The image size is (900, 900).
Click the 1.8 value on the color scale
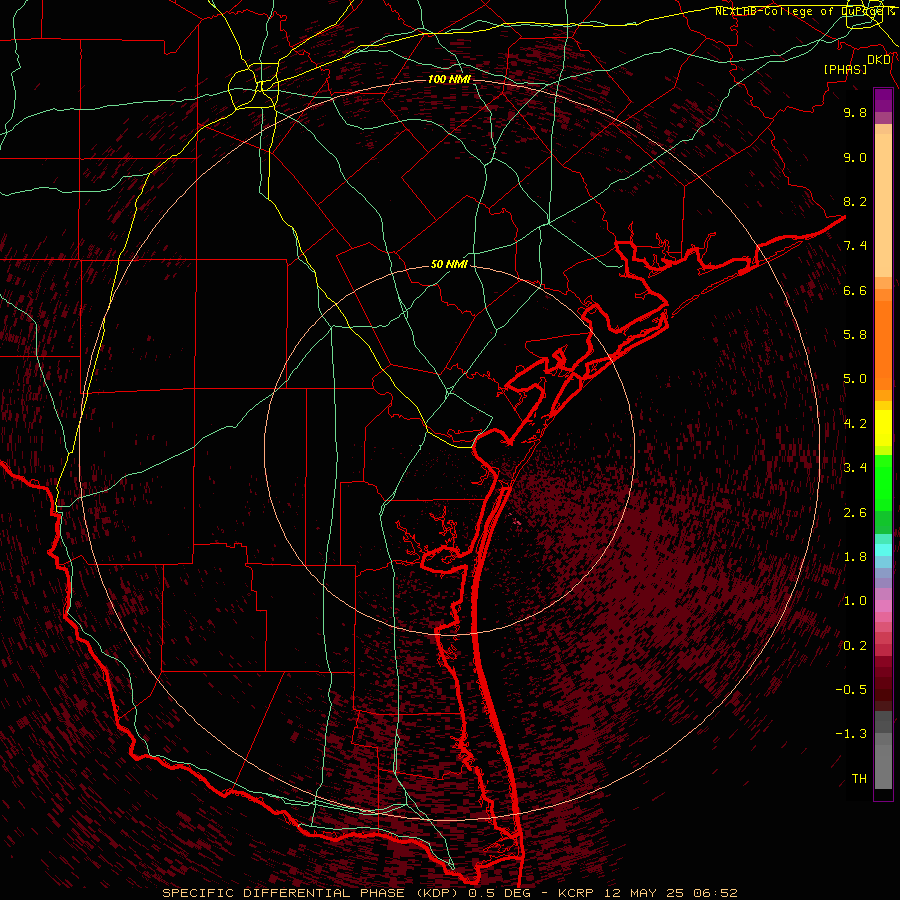pyautogui.click(x=855, y=557)
